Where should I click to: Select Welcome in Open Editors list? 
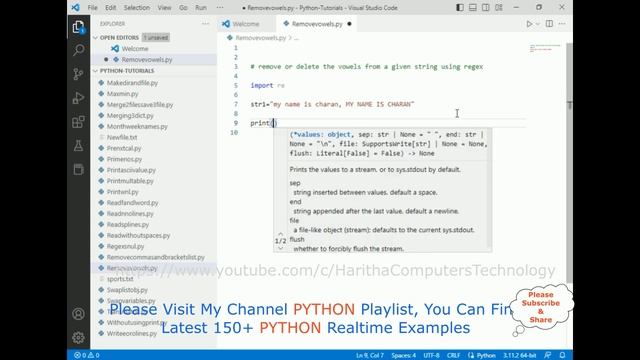pos(135,49)
